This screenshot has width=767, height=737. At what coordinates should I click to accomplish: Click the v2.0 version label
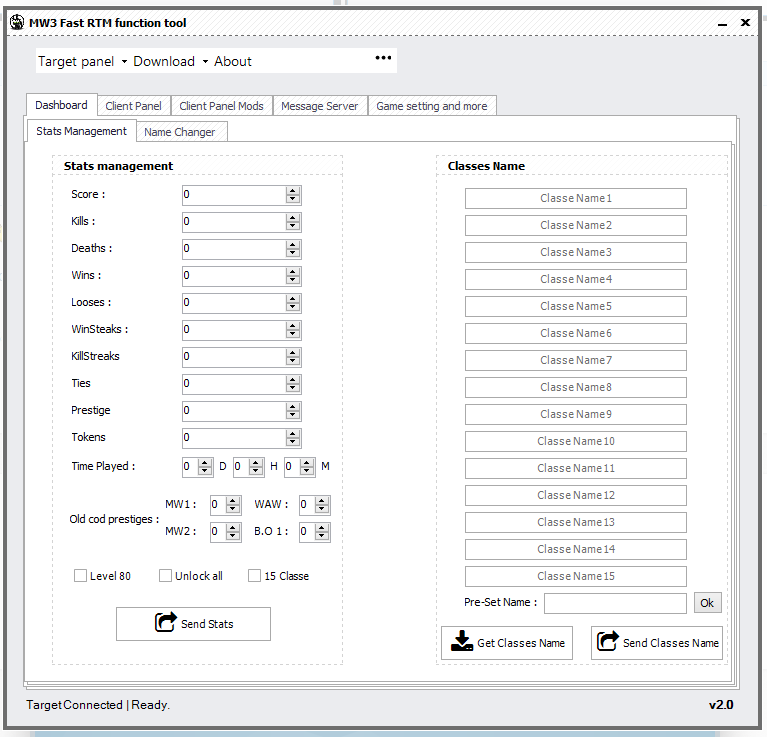click(x=721, y=705)
